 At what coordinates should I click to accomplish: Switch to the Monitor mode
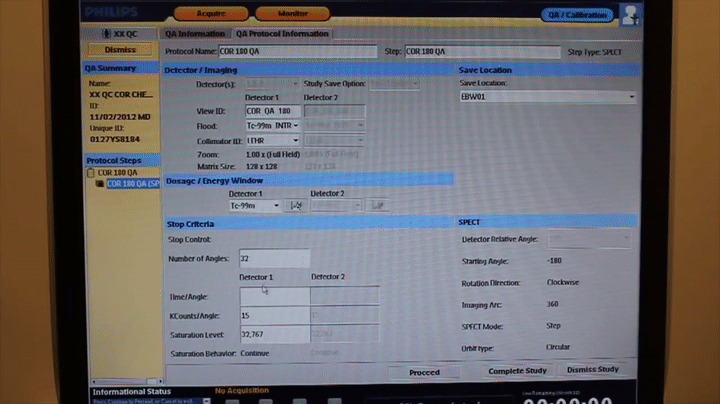point(291,14)
